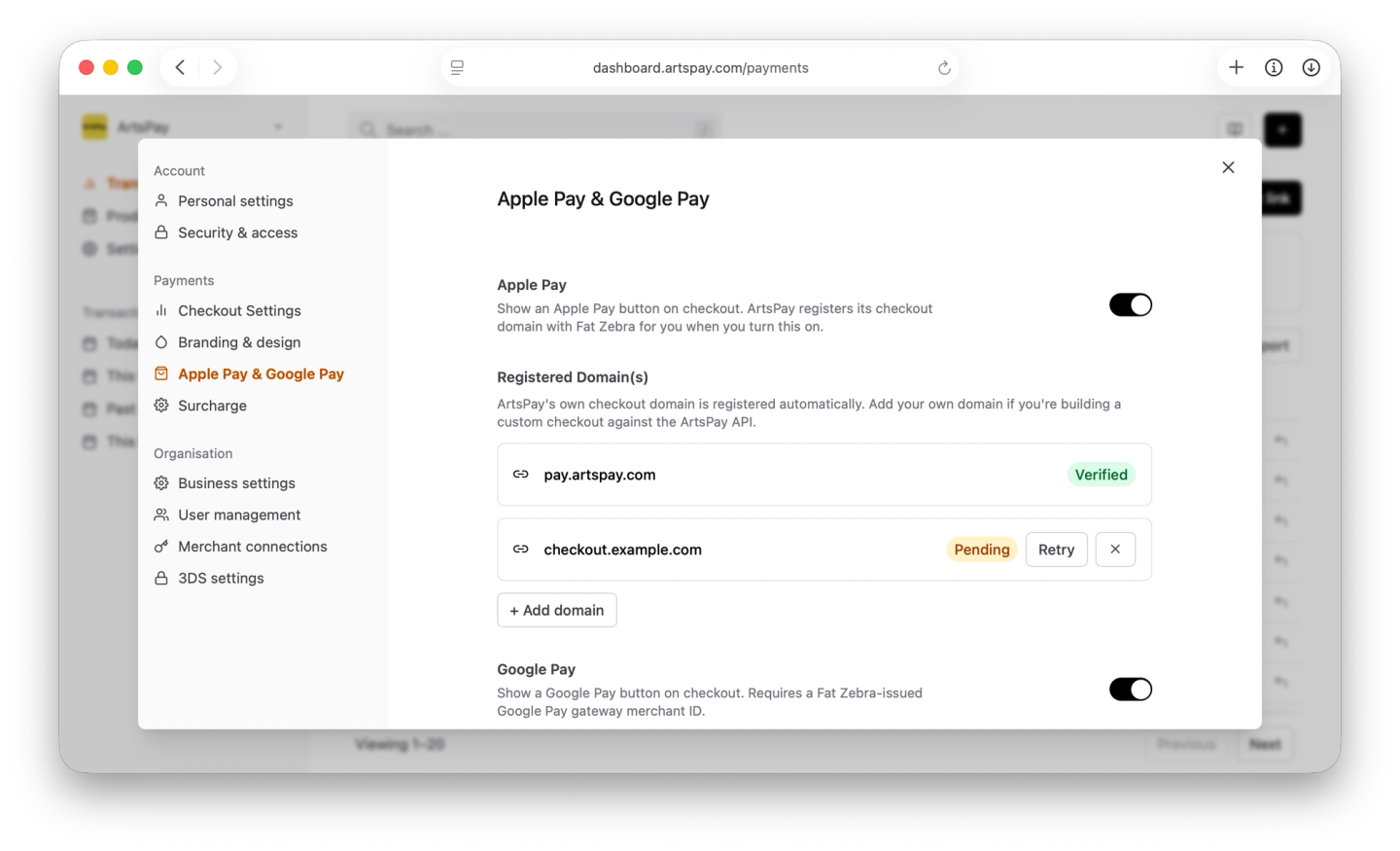Click the dashboard.artspay.com address field

[700, 67]
